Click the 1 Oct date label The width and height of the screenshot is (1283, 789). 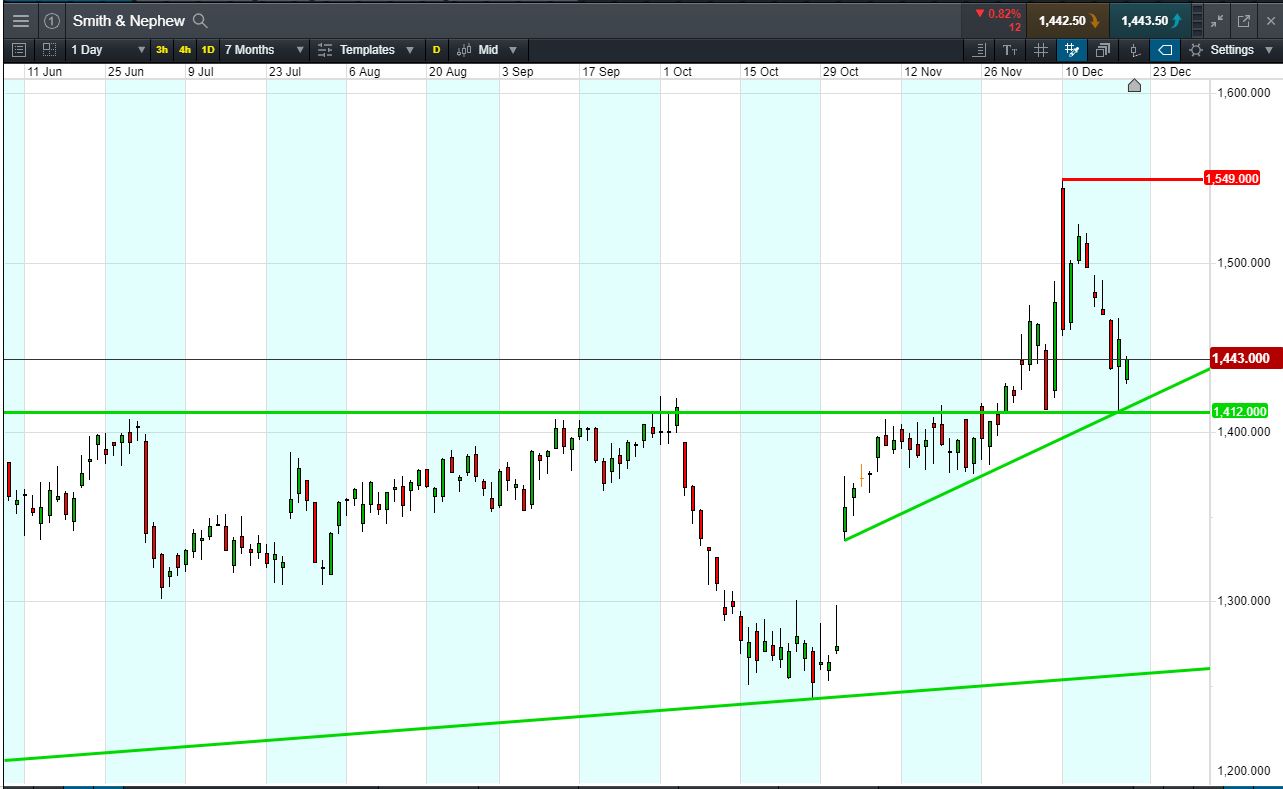(677, 72)
